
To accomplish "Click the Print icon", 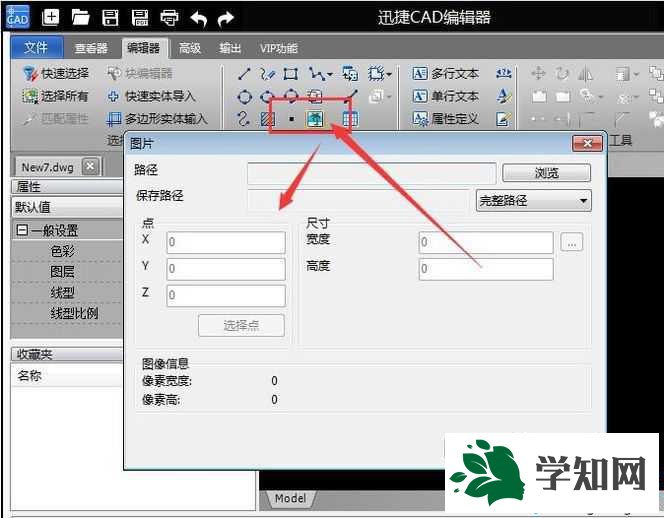I will coord(169,18).
